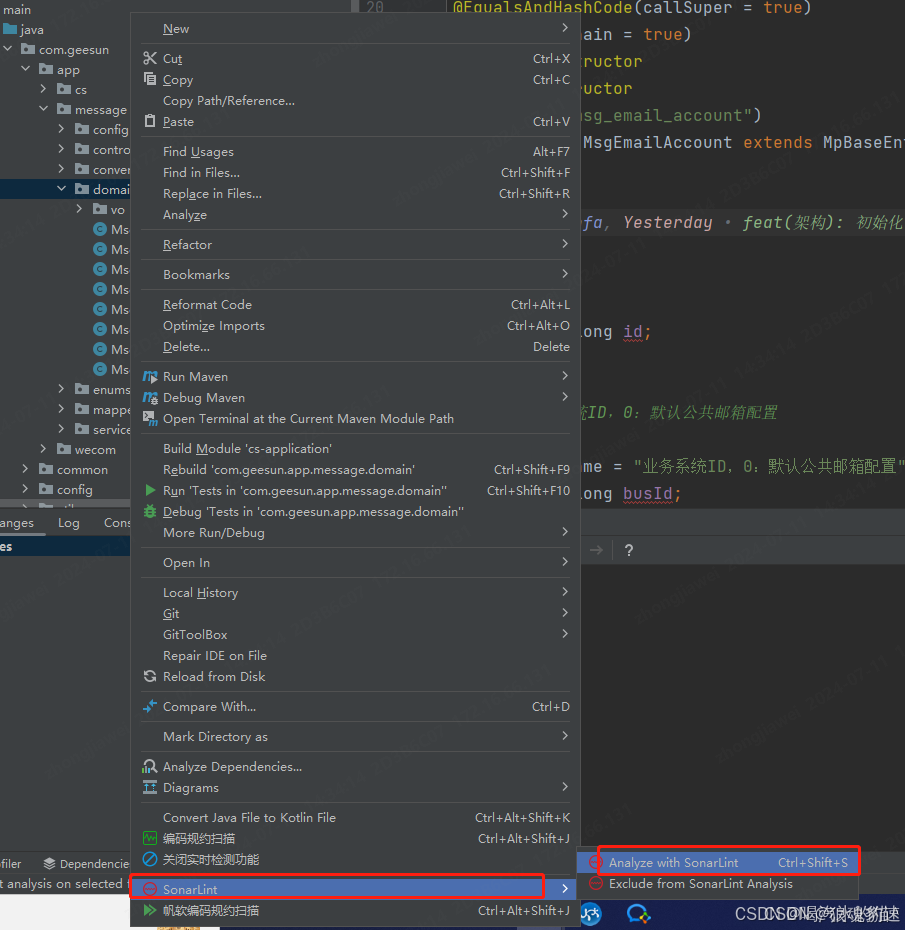
Task: Click the domain package folder icon
Action: click(82, 189)
